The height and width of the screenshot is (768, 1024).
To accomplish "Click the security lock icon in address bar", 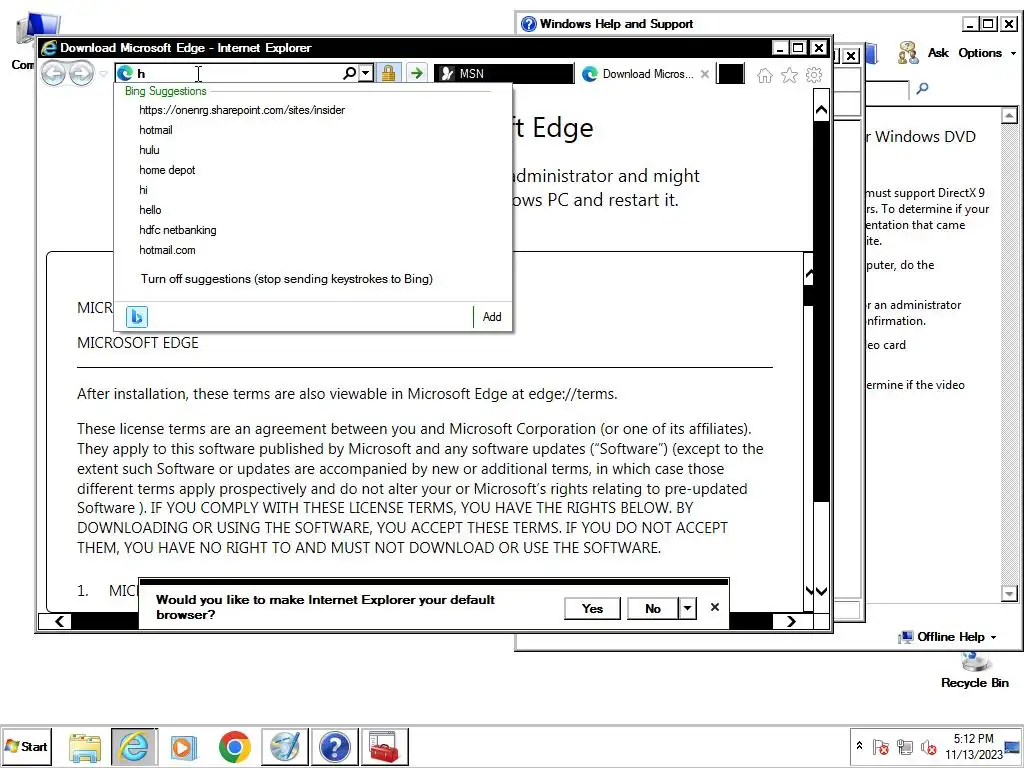I will 388,73.
